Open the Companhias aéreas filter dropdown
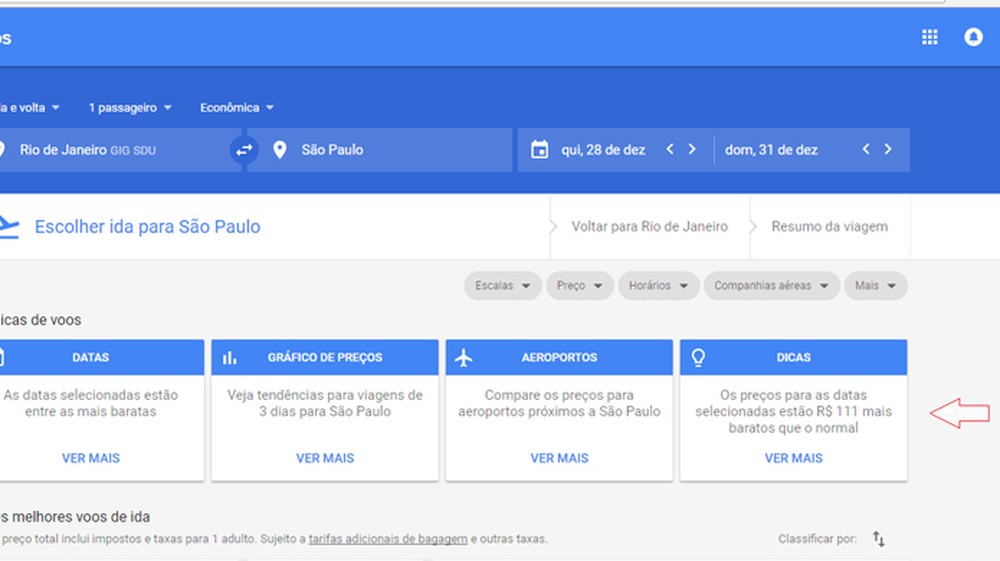 [771, 286]
